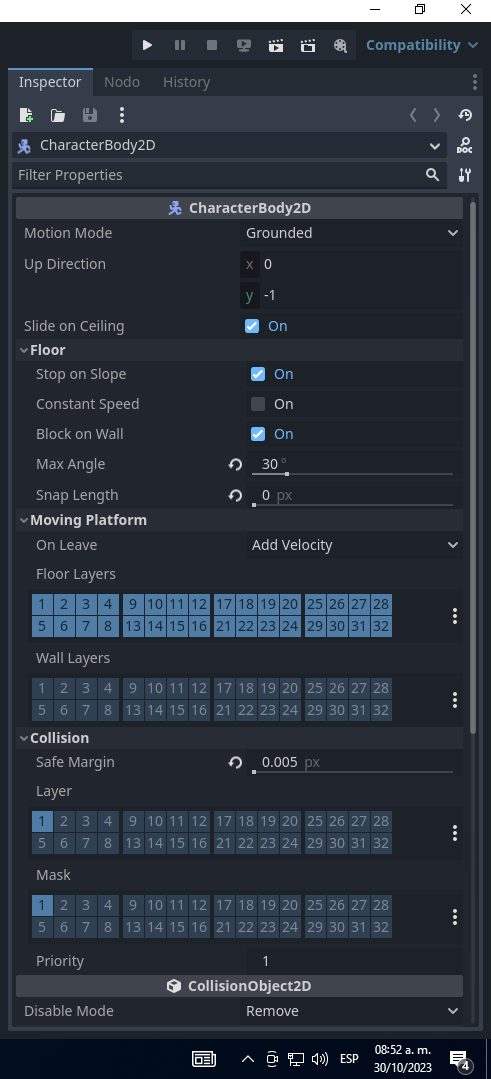Screen dimensions: 491x1079
Task: Open inspector property tools menu
Action: (465, 175)
